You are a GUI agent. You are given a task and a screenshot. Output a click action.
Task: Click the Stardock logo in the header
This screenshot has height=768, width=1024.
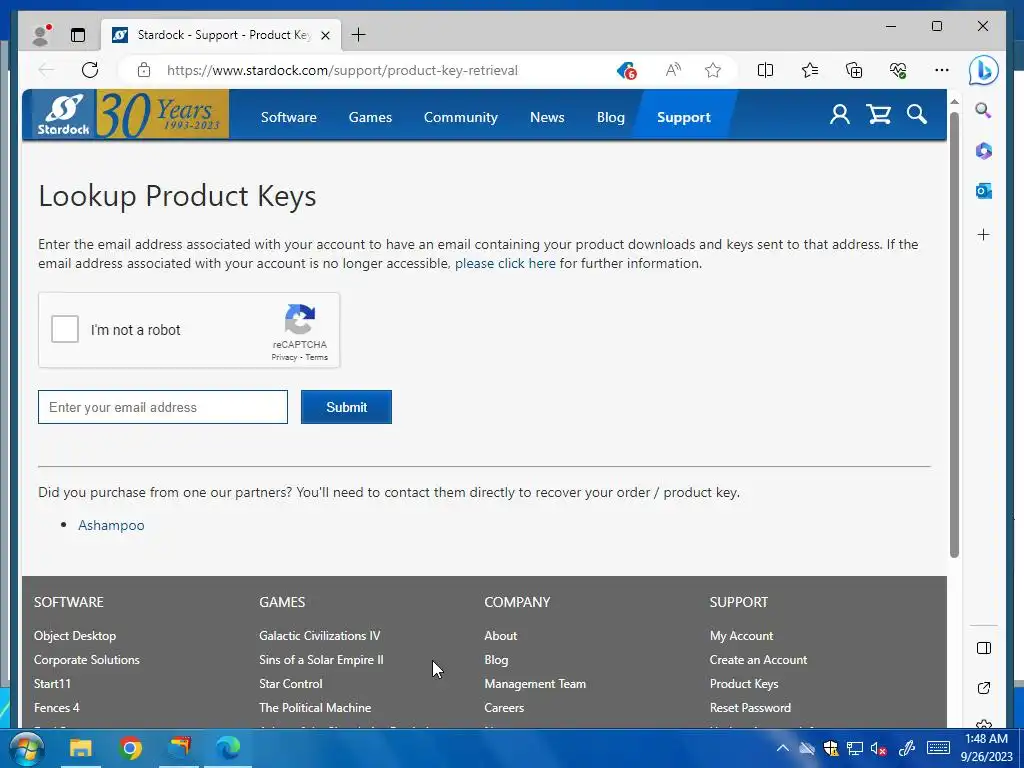[x=63, y=114]
